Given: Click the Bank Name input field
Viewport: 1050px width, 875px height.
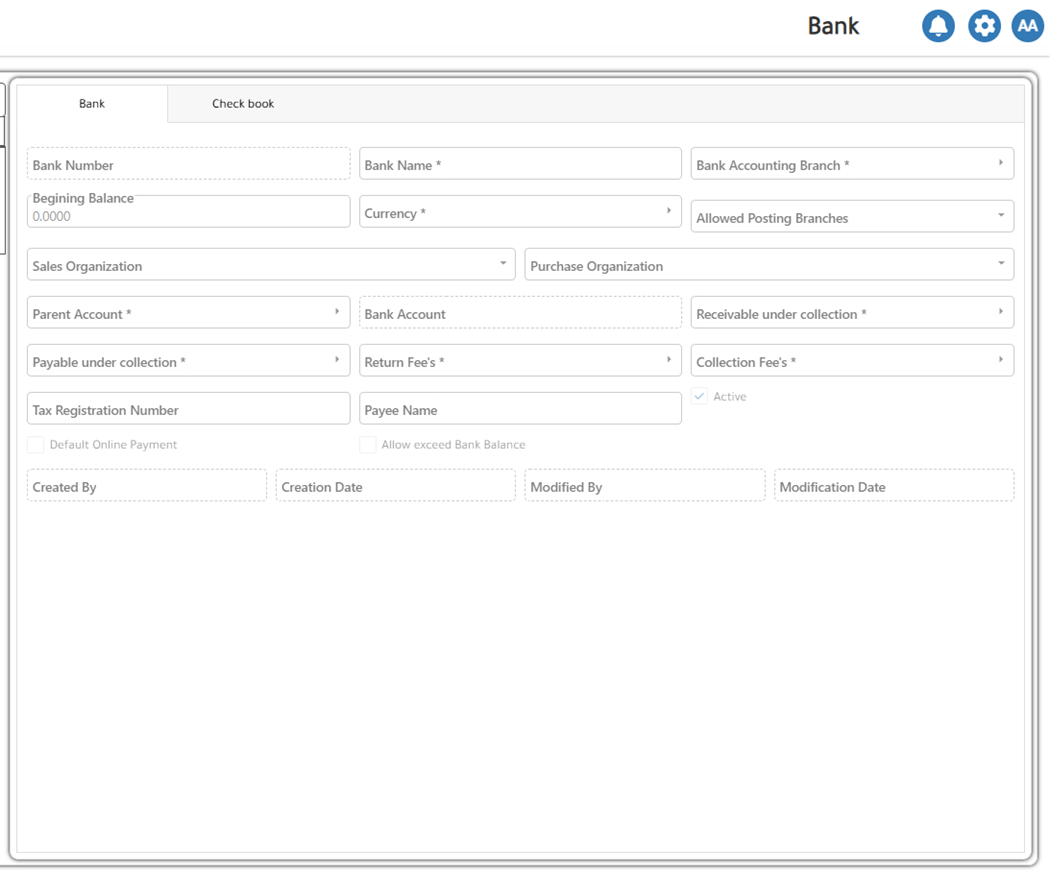Looking at the screenshot, I should (x=520, y=165).
